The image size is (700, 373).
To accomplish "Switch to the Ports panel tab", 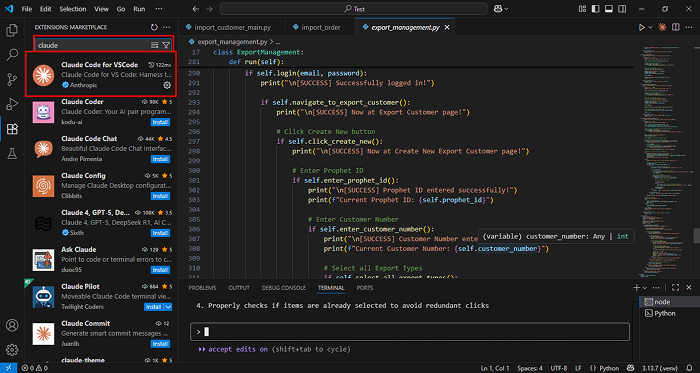I will click(x=365, y=288).
